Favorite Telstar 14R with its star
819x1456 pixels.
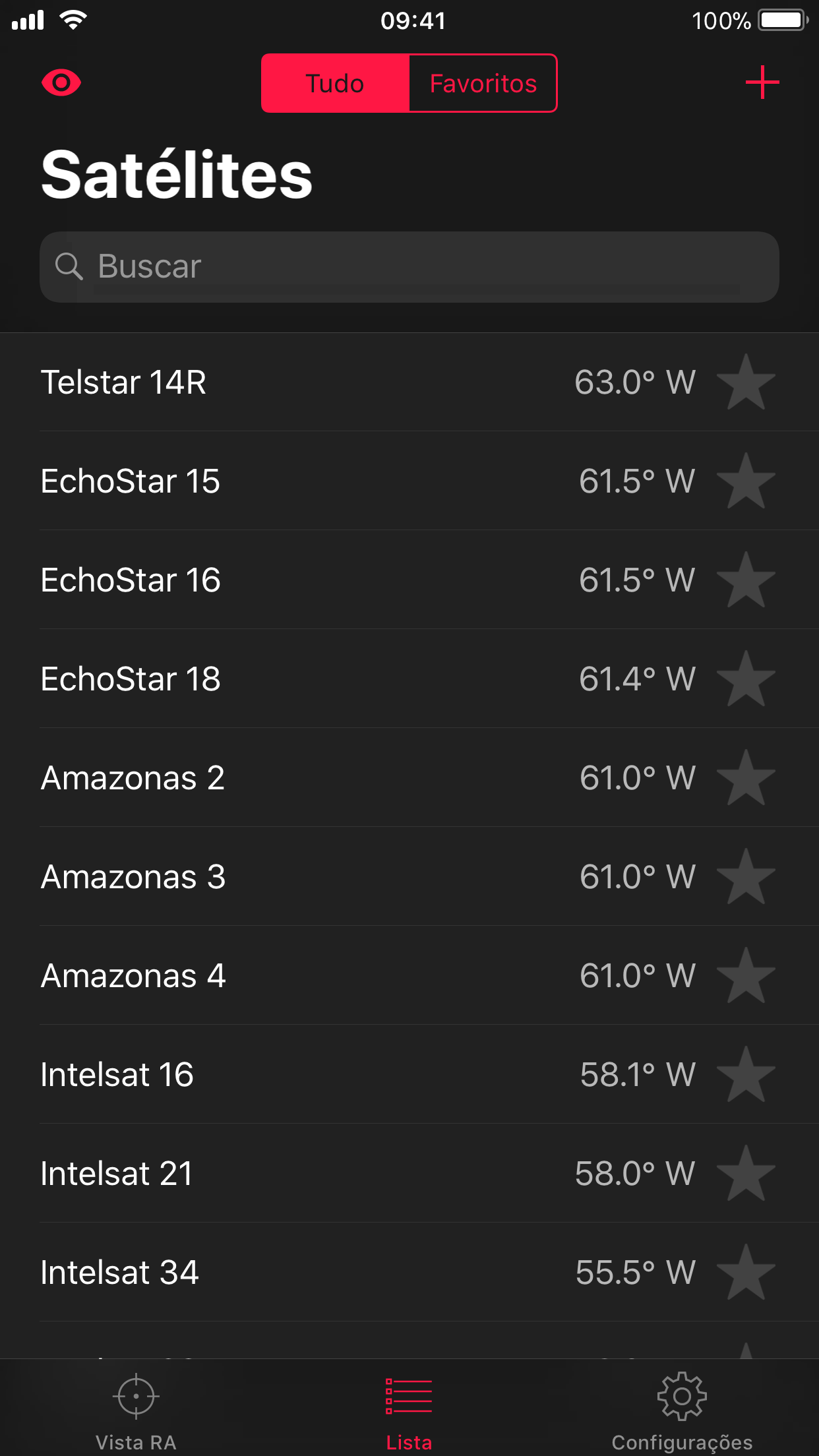746,382
